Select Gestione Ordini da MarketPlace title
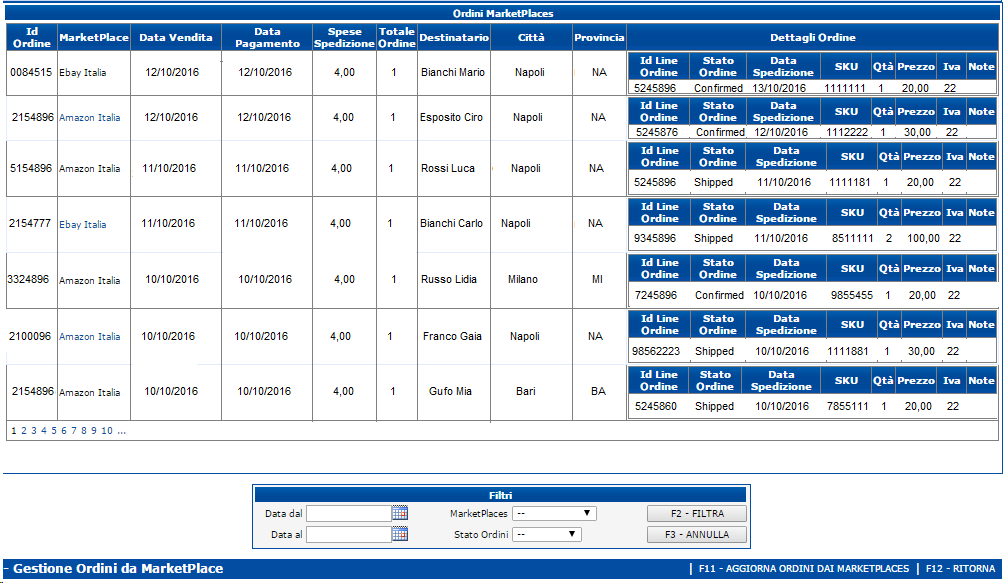 [118, 568]
